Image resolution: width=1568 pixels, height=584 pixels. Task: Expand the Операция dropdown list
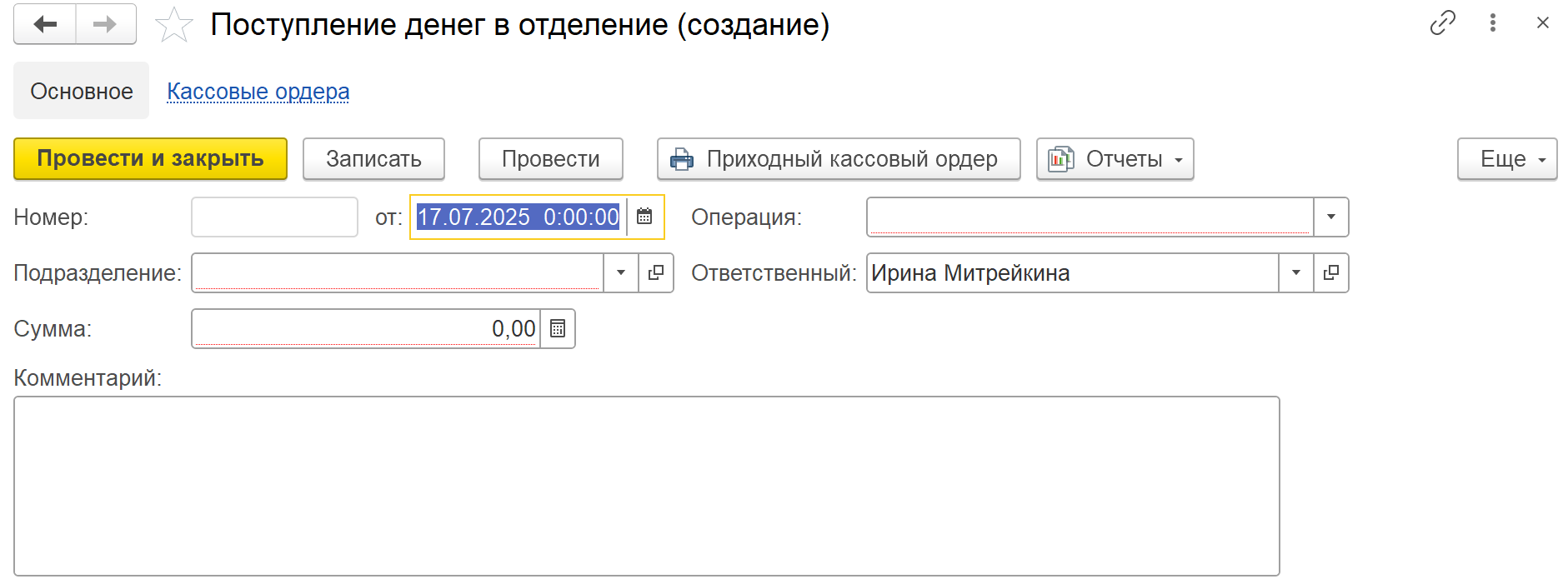pyautogui.click(x=1331, y=217)
